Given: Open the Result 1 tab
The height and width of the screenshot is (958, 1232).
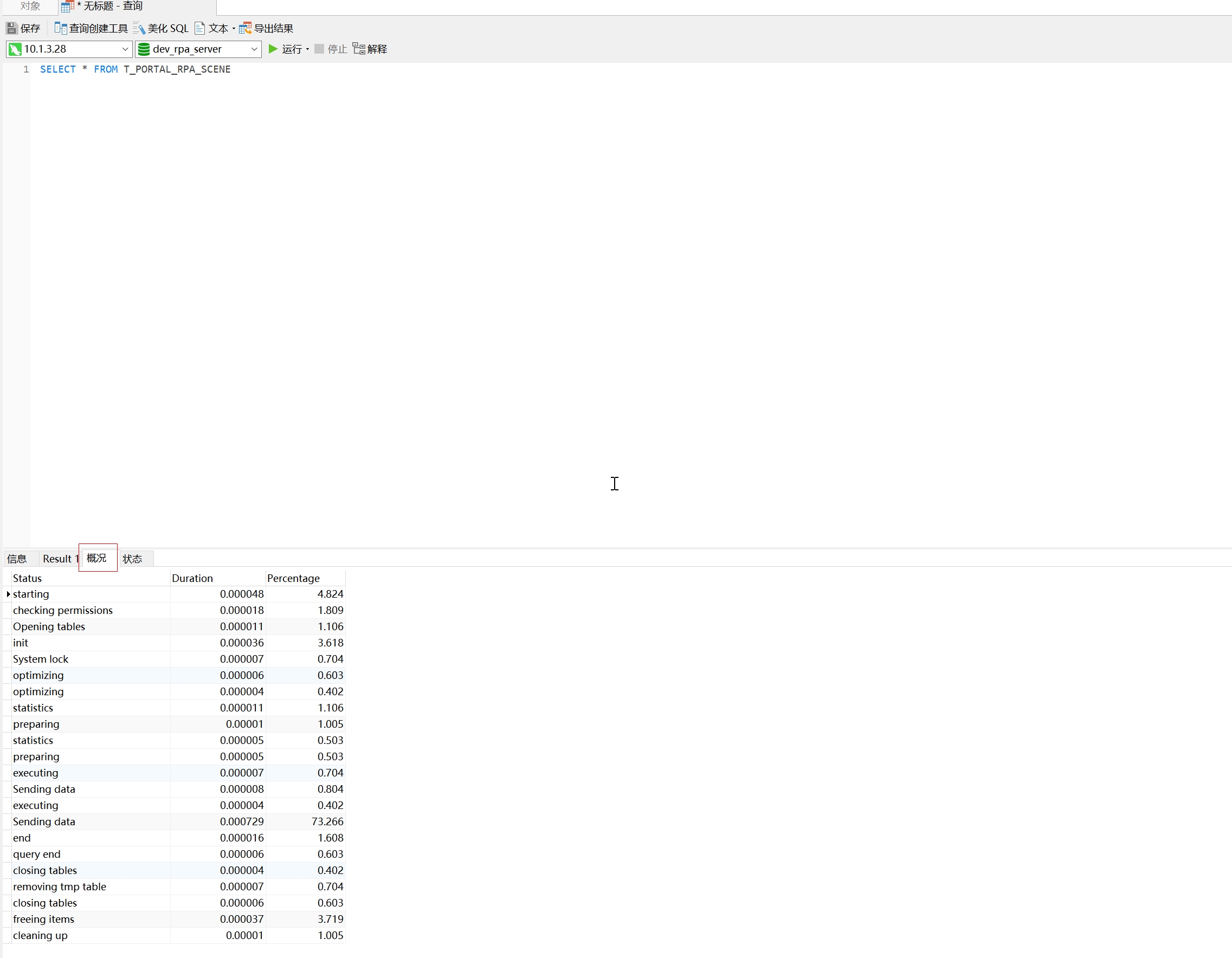Looking at the screenshot, I should (x=59, y=559).
